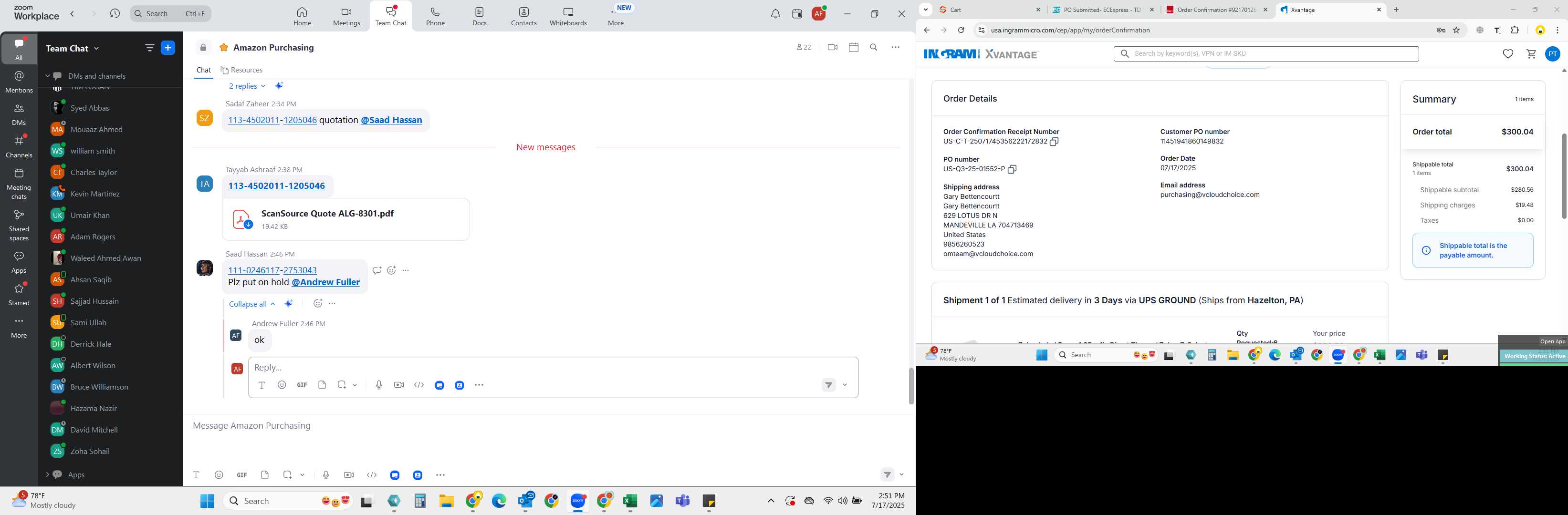Bookmark the page with the star icon
This screenshot has height=515, width=1568.
[1456, 31]
